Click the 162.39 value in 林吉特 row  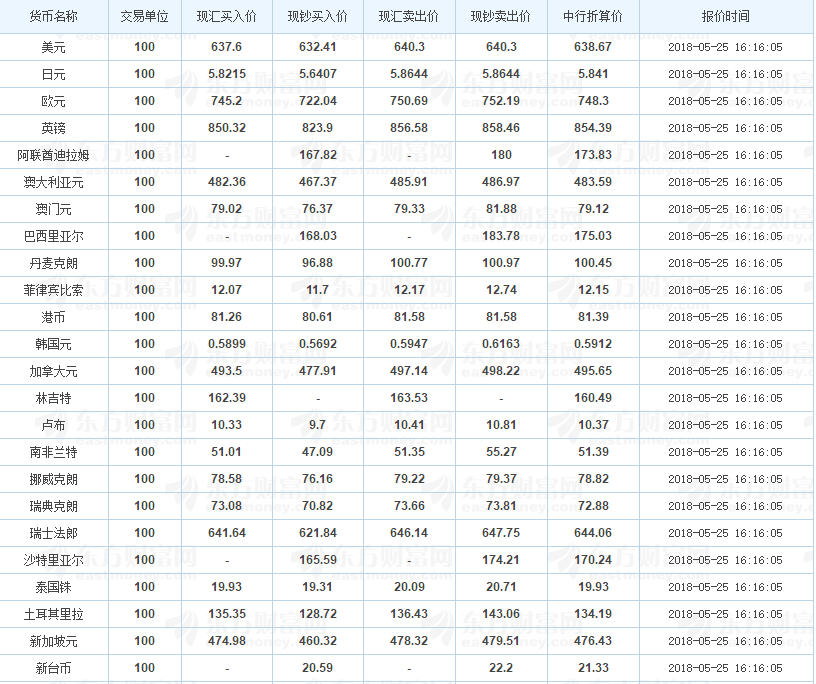click(x=227, y=398)
